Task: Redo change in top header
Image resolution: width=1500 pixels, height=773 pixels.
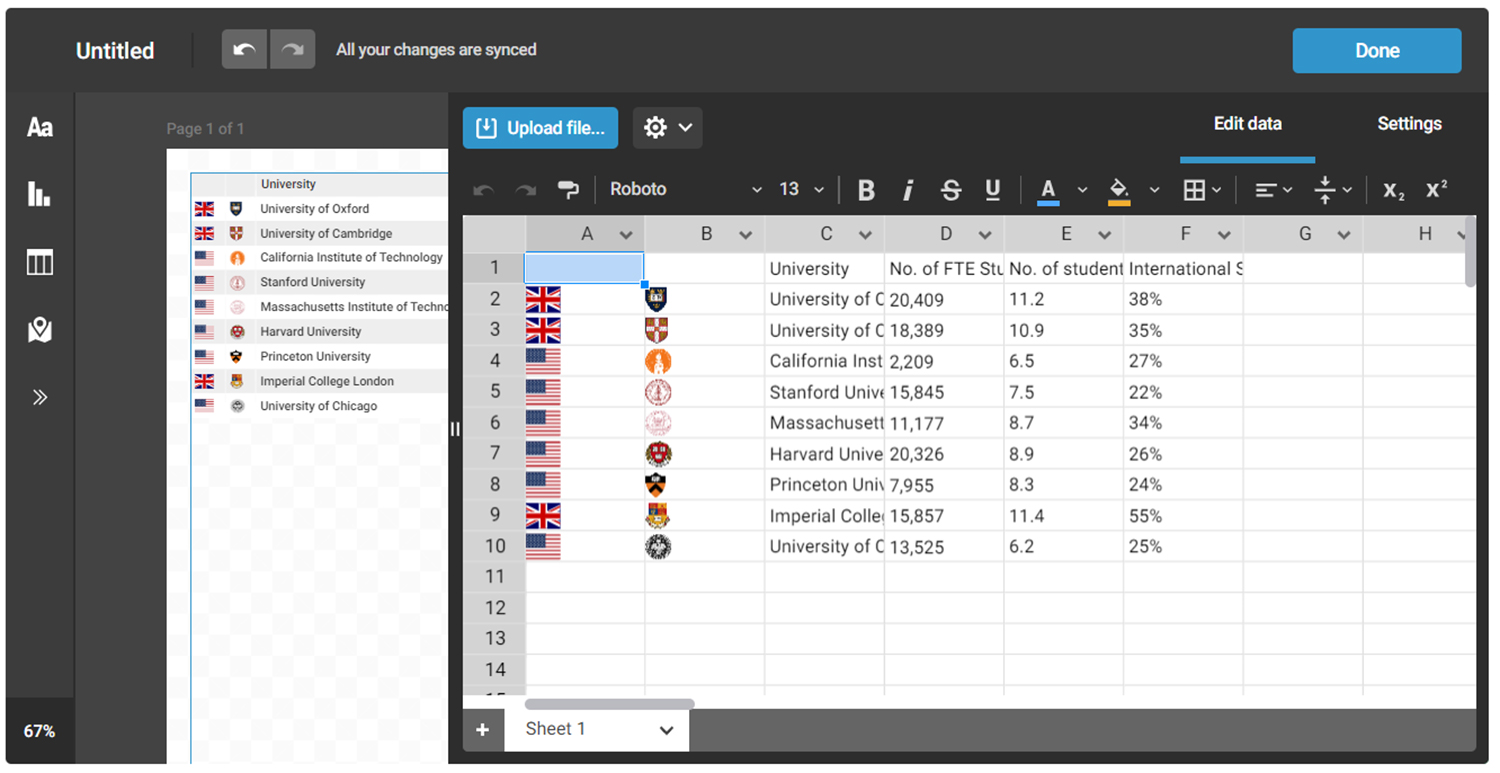Action: (x=292, y=49)
